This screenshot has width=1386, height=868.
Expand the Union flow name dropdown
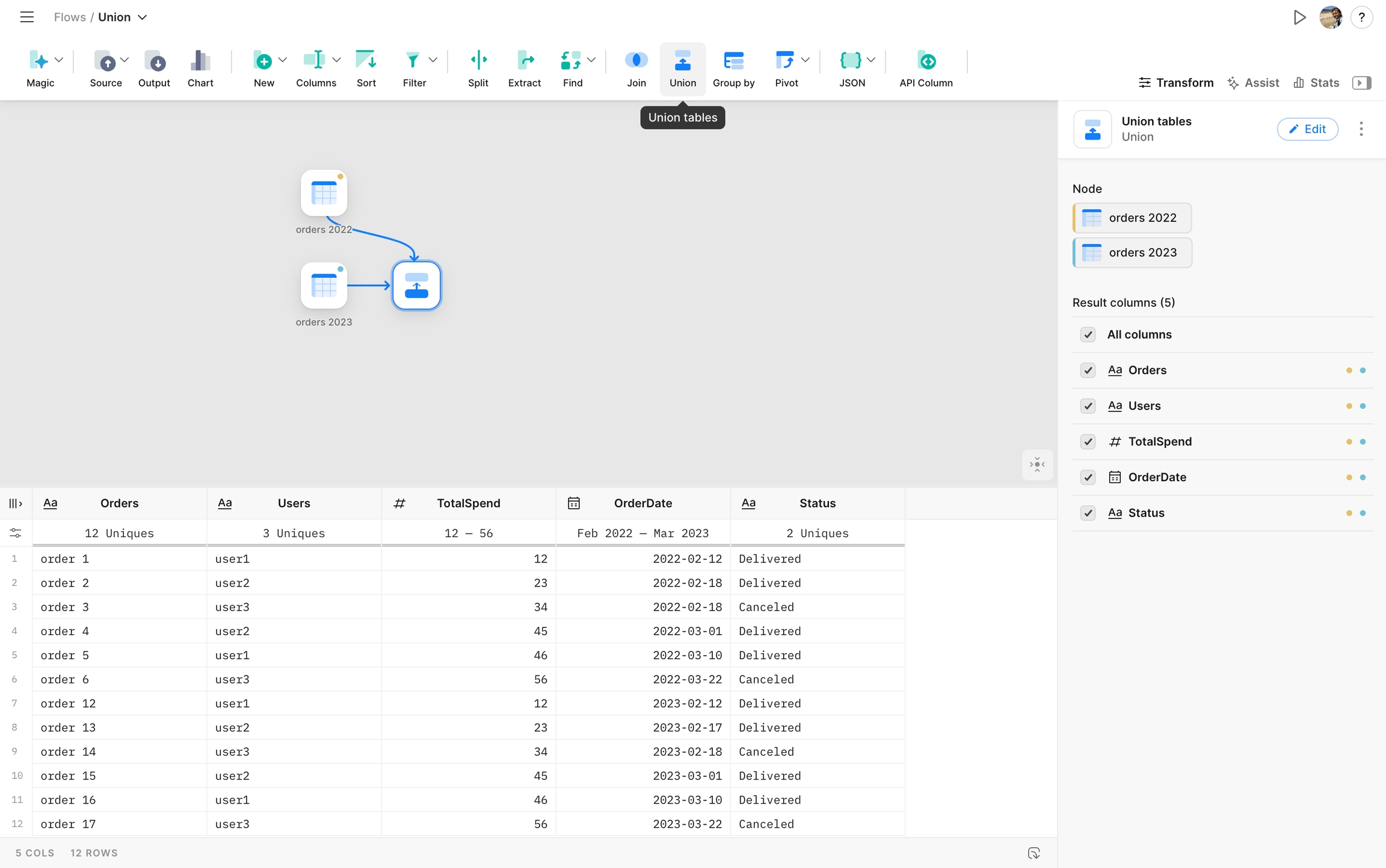143,17
